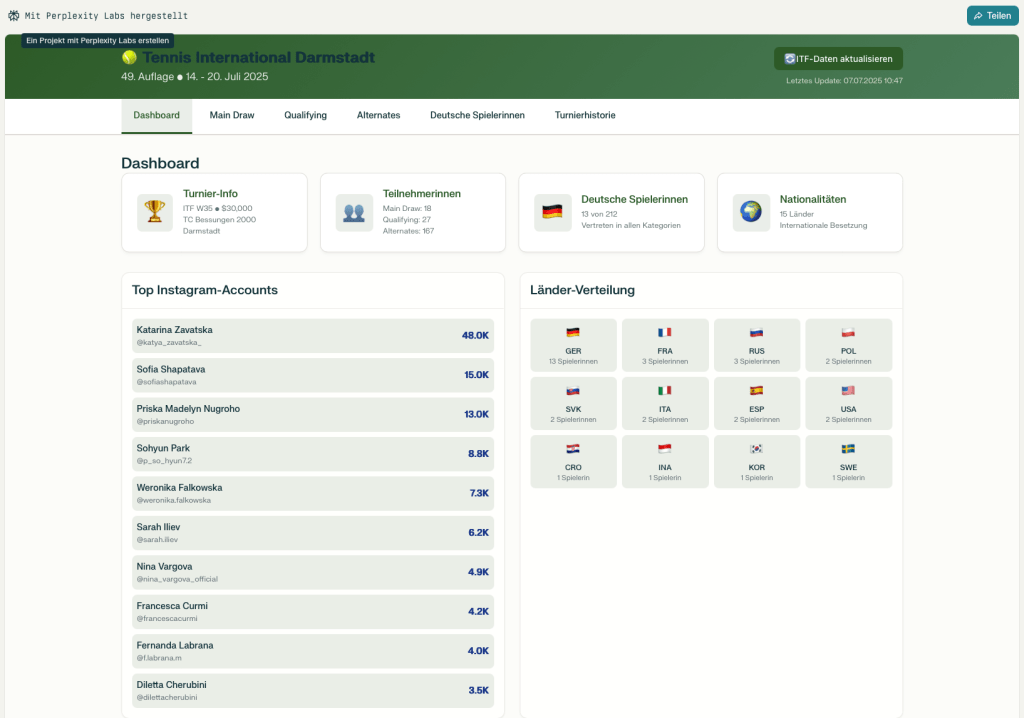Select Priska Madelyn Nugroho account row

point(313,414)
